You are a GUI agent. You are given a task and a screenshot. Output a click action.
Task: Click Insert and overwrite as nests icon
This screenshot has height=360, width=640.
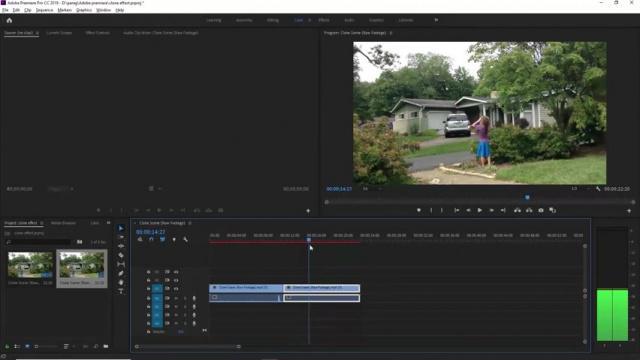click(140, 240)
